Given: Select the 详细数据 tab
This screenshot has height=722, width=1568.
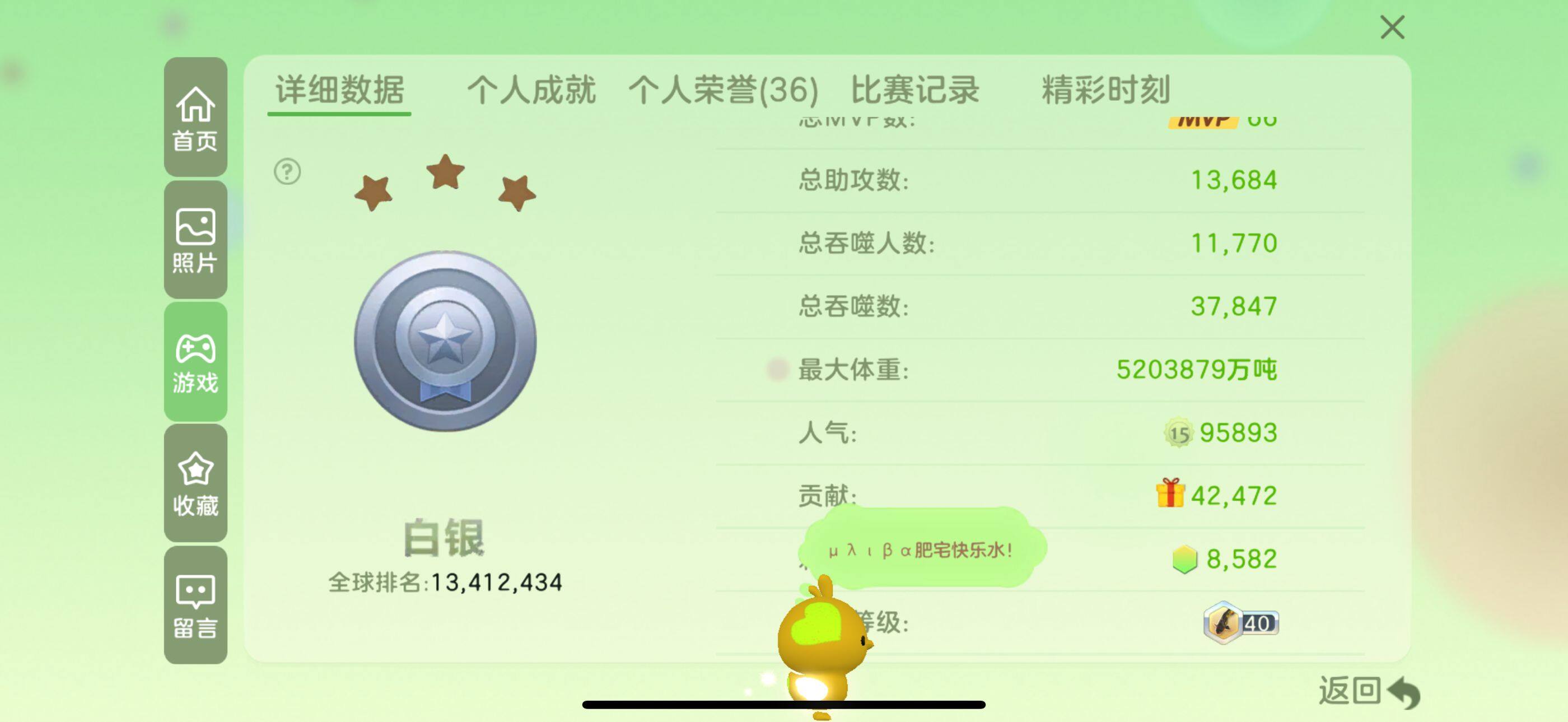Looking at the screenshot, I should (340, 90).
